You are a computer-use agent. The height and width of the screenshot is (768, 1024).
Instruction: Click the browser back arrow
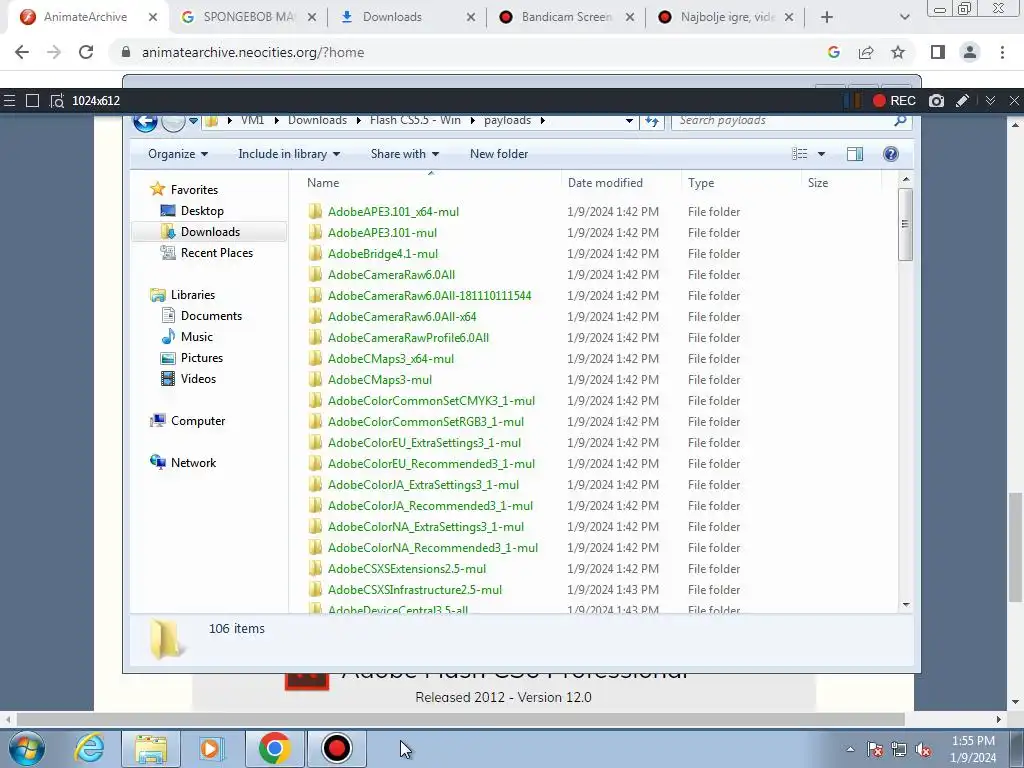coord(22,52)
